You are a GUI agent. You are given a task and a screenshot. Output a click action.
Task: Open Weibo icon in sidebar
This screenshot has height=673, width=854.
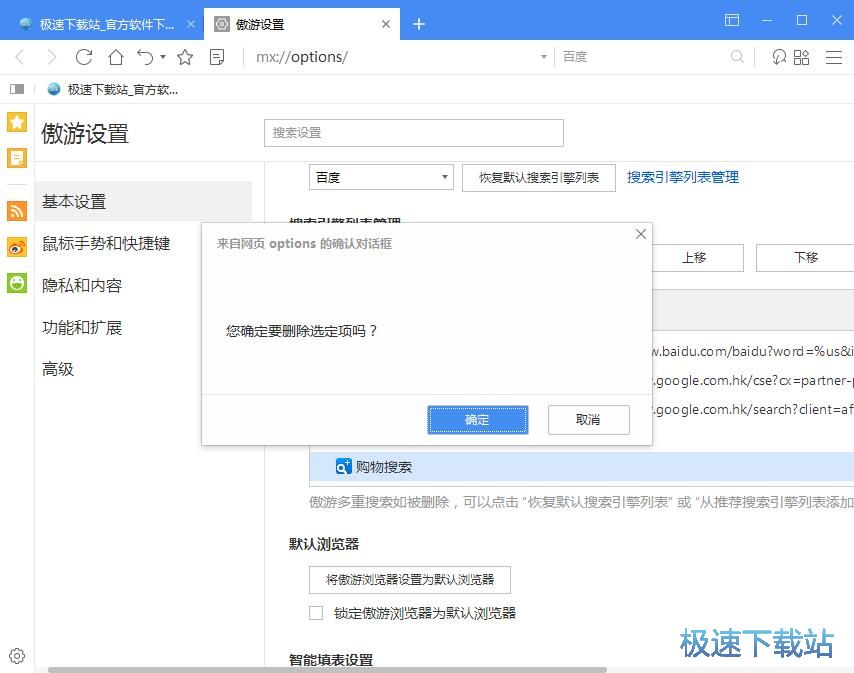(17, 247)
